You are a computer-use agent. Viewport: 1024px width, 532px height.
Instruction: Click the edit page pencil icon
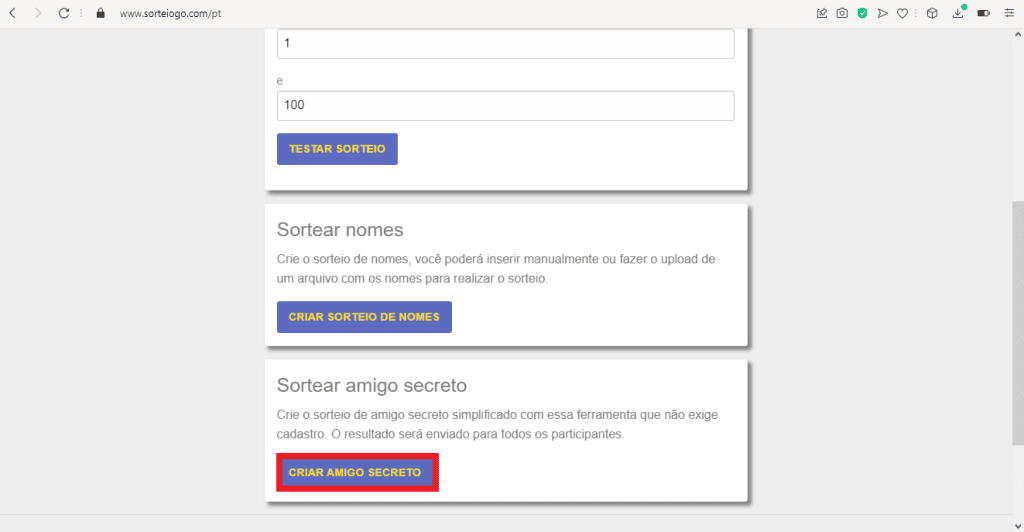pos(822,13)
